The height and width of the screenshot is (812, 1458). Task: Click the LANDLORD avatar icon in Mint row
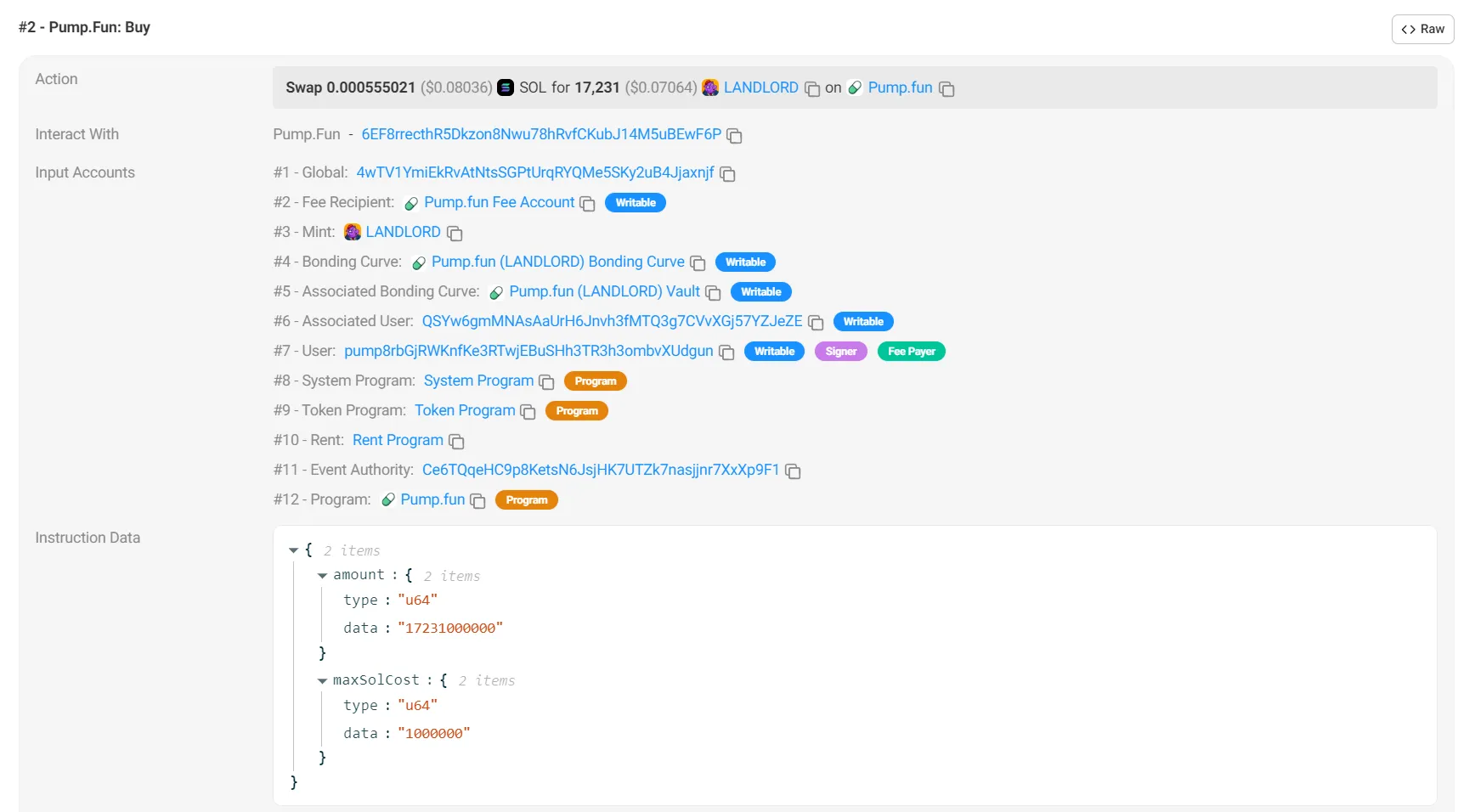pos(353,232)
